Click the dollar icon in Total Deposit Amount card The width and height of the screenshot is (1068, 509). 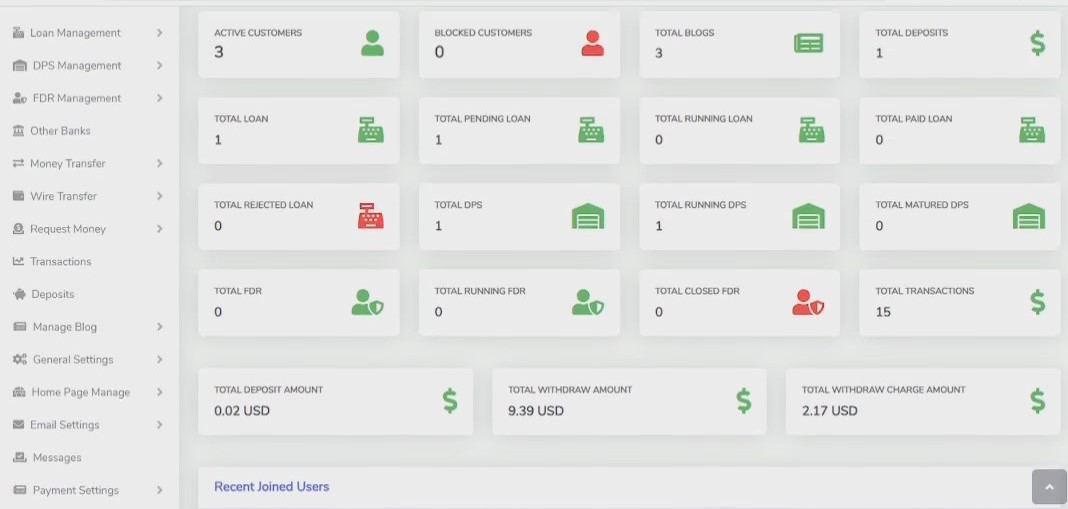pyautogui.click(x=450, y=401)
